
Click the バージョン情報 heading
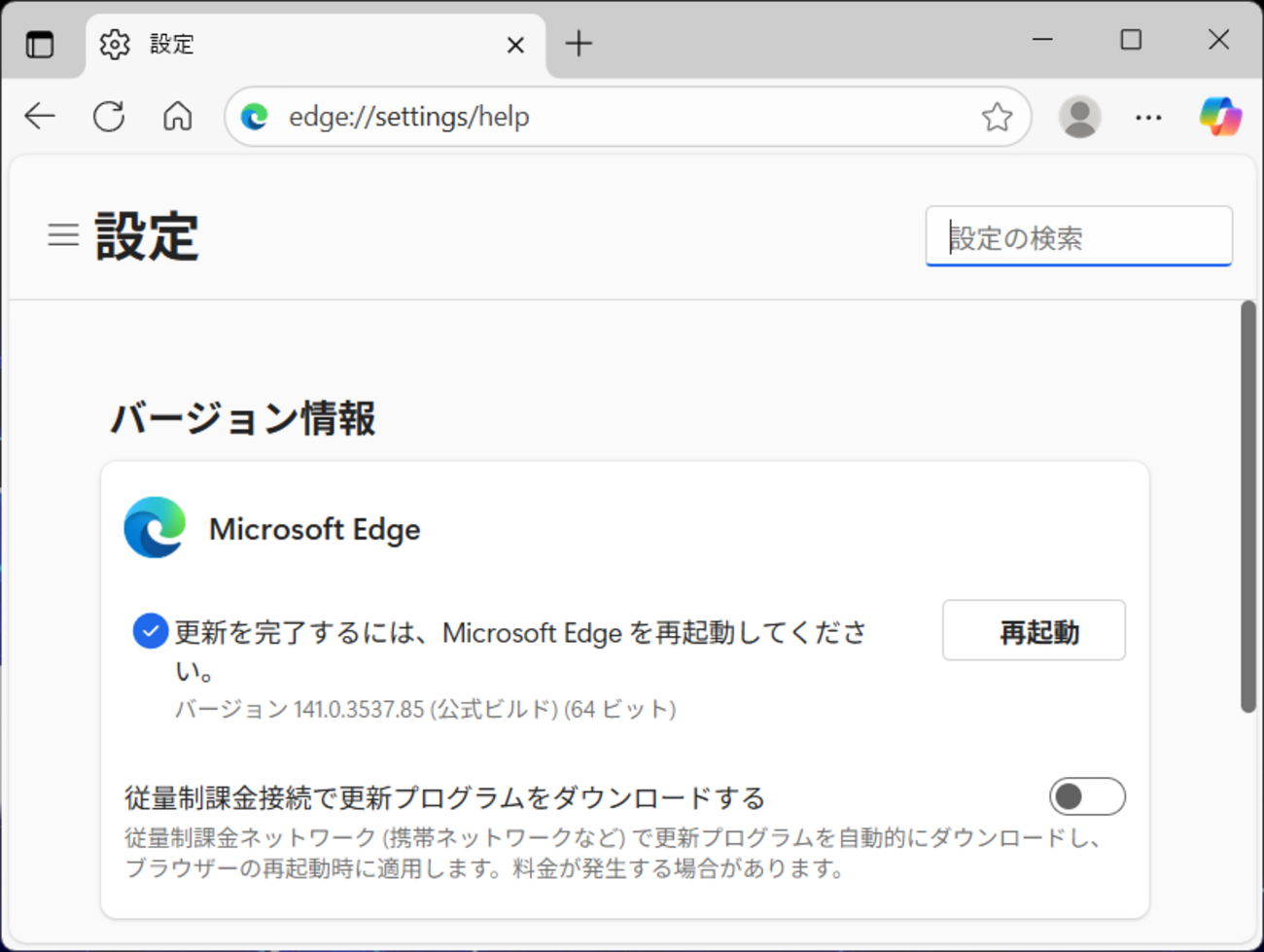click(243, 418)
